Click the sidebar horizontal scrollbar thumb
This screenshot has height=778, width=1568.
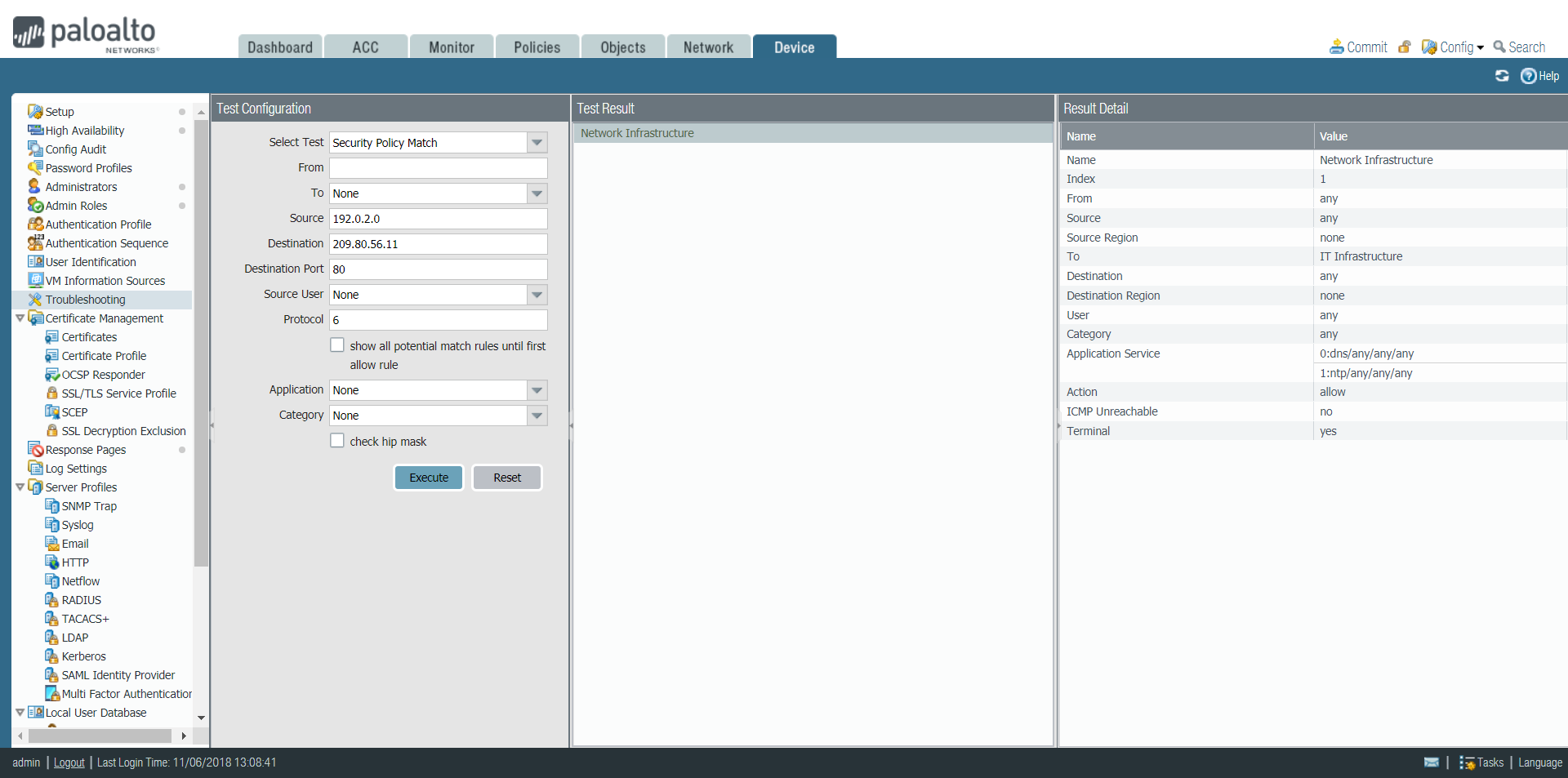click(x=100, y=736)
